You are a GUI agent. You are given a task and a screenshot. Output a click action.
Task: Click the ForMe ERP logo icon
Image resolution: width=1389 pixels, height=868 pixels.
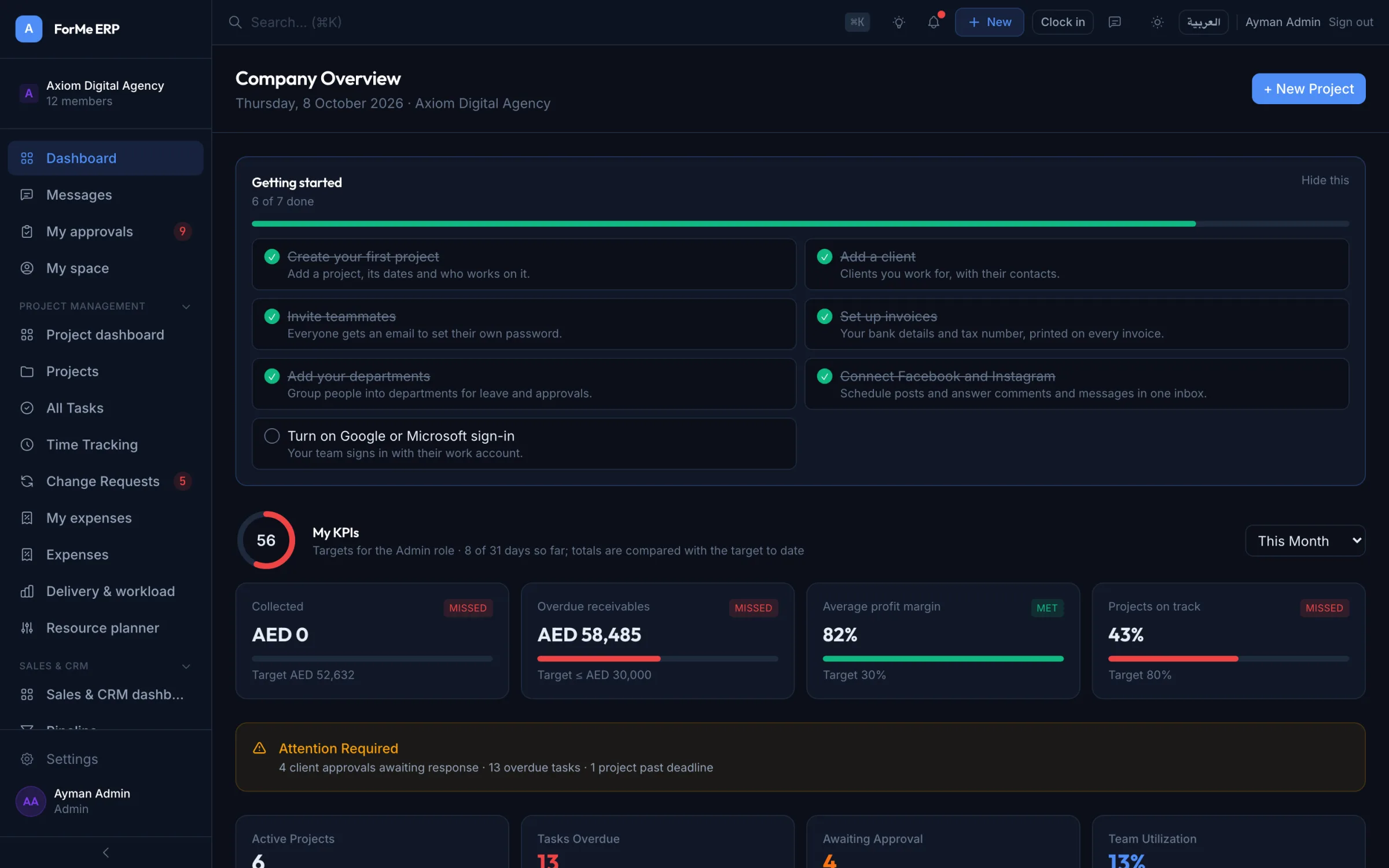coord(28,28)
